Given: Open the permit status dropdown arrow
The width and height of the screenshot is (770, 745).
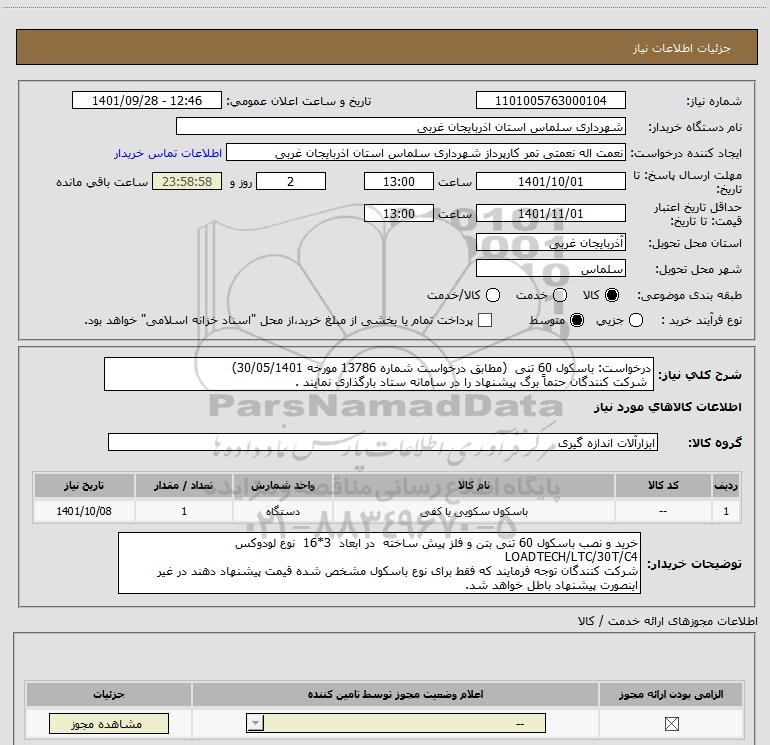Looking at the screenshot, I should (x=255, y=723).
